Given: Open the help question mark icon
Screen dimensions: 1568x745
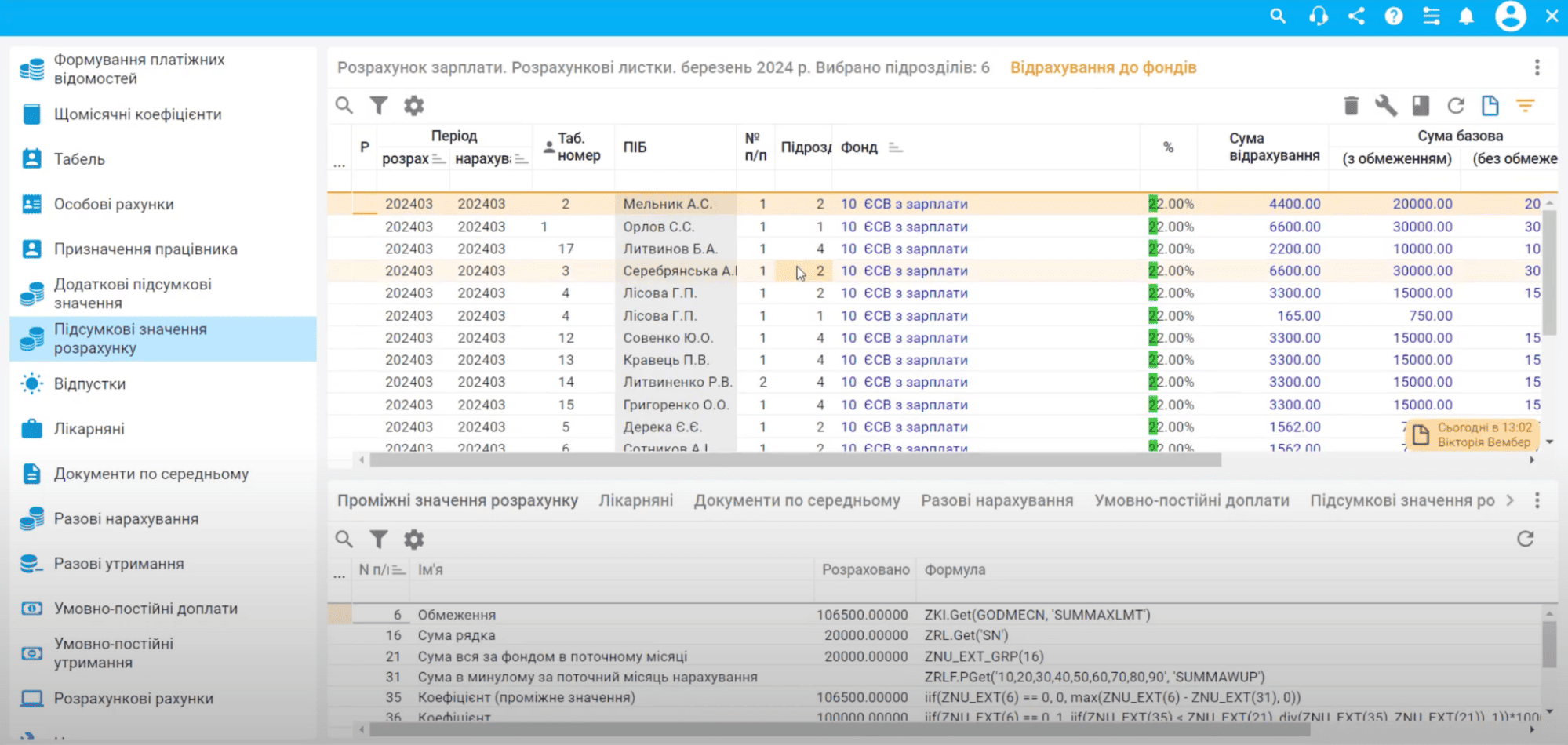Looking at the screenshot, I should click(x=1394, y=16).
